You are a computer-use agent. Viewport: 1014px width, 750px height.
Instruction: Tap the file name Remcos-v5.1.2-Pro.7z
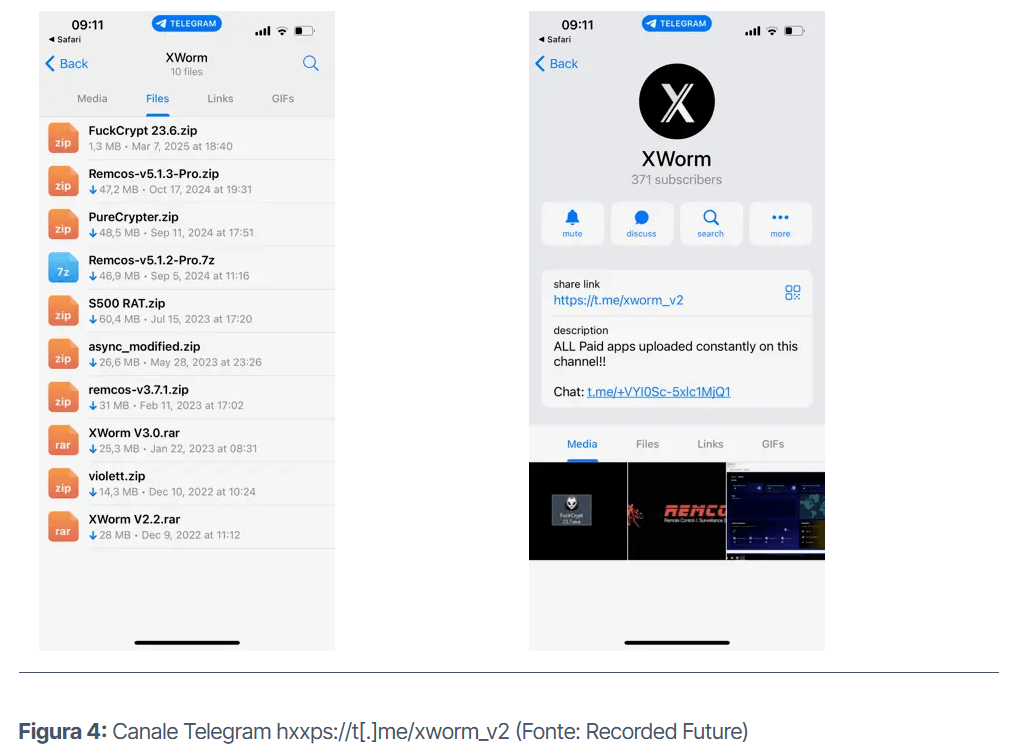pyautogui.click(x=151, y=260)
